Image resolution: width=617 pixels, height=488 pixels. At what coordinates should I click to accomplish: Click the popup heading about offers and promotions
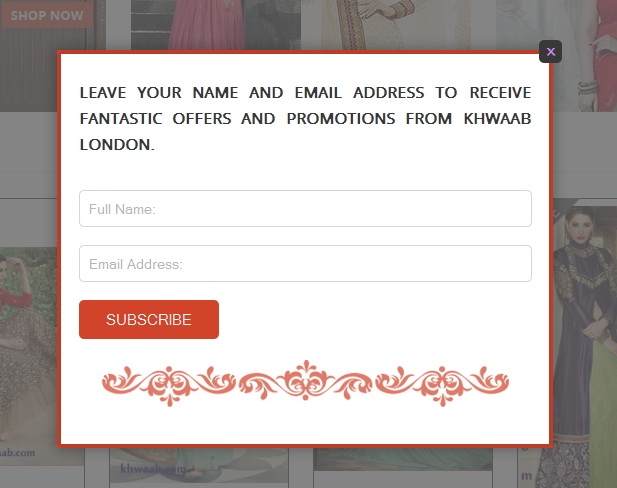click(305, 118)
